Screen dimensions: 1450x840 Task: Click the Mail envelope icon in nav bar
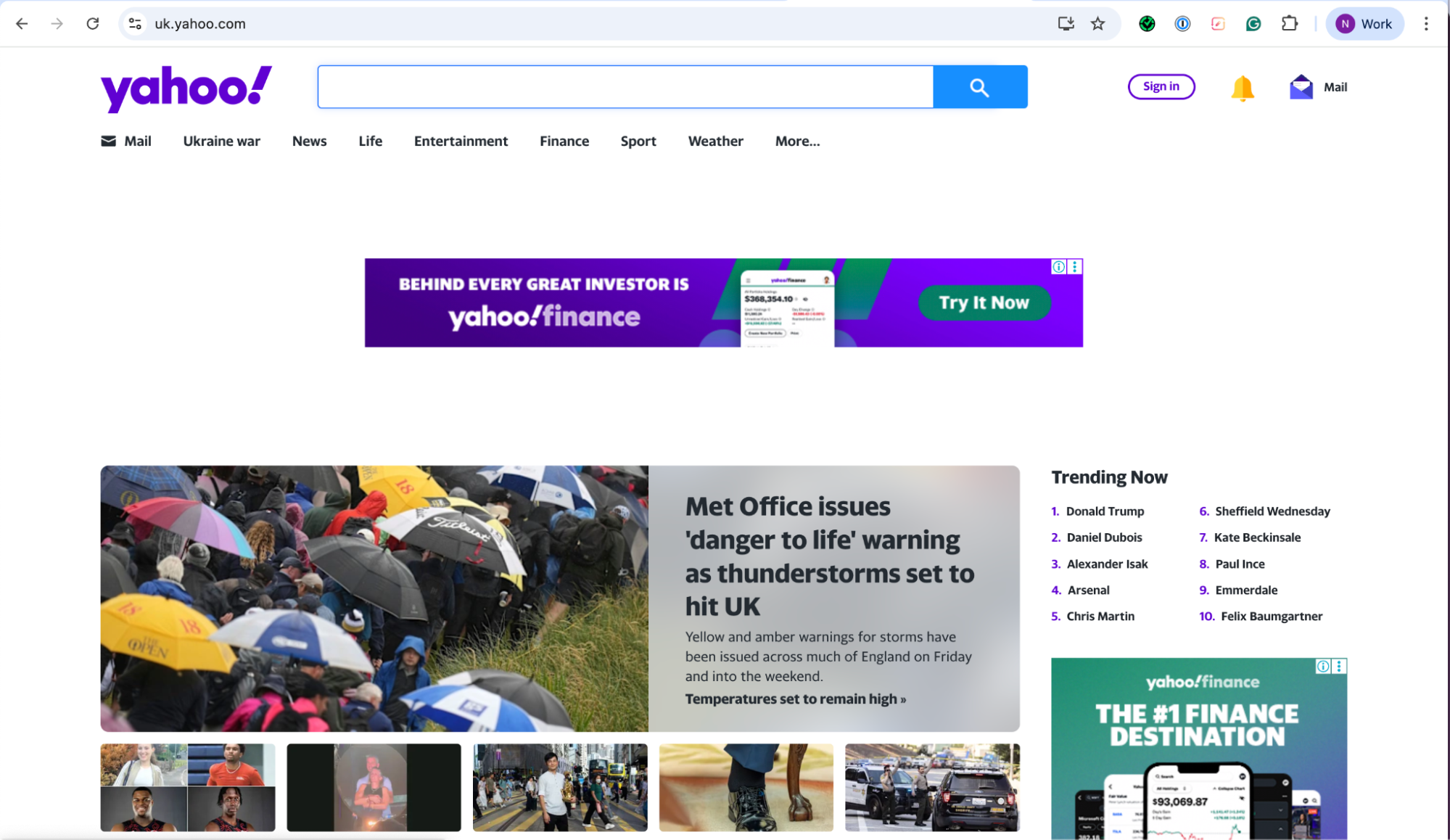(108, 141)
